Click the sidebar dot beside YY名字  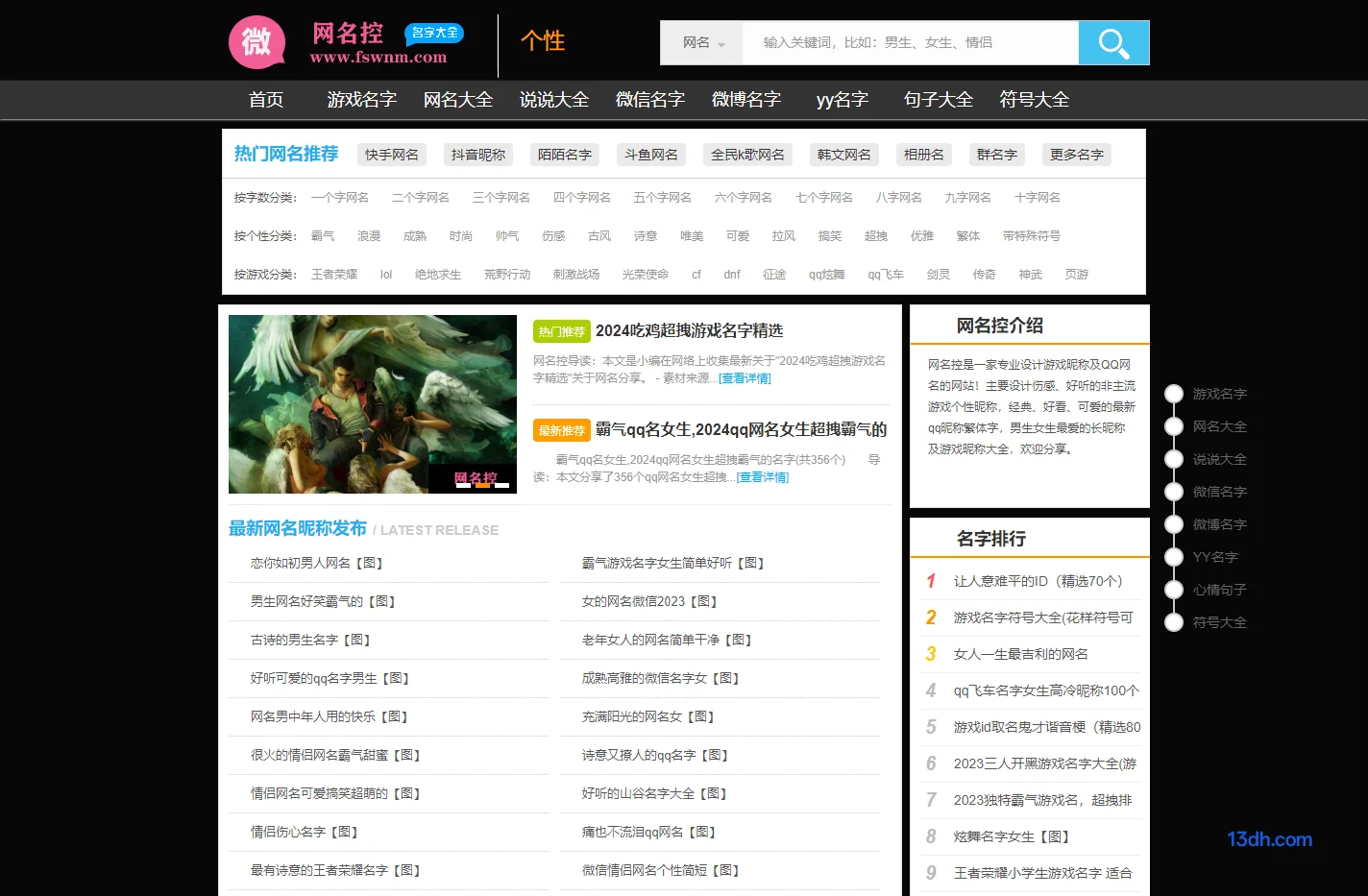[x=1174, y=557]
